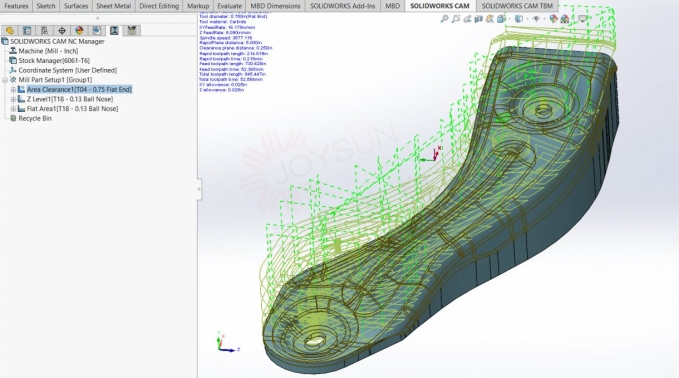Click the View Settings monitor icon
This screenshot has height=378, width=679.
click(582, 19)
